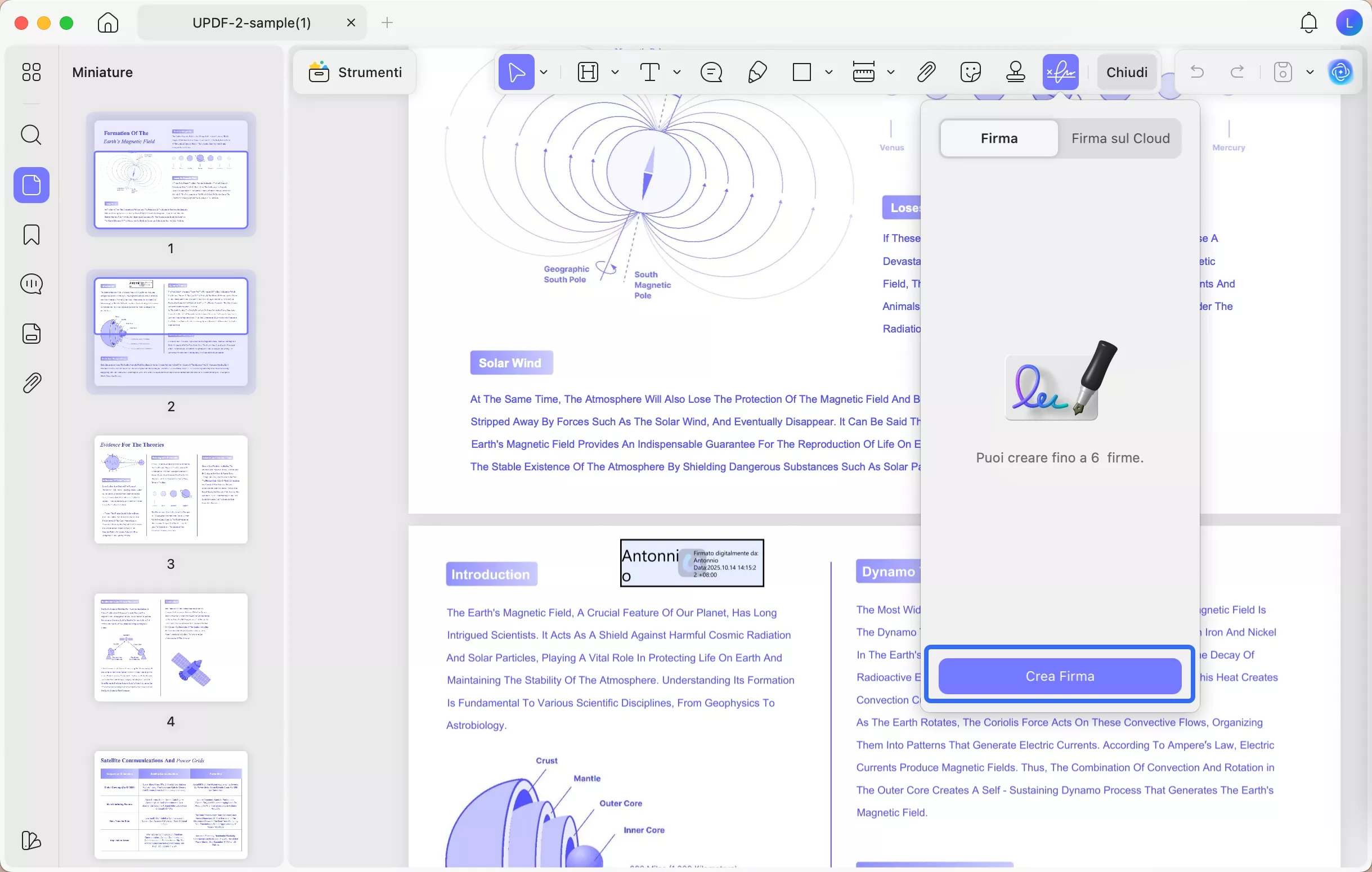Expand the rectangle shape dropdown arrow

pyautogui.click(x=829, y=73)
